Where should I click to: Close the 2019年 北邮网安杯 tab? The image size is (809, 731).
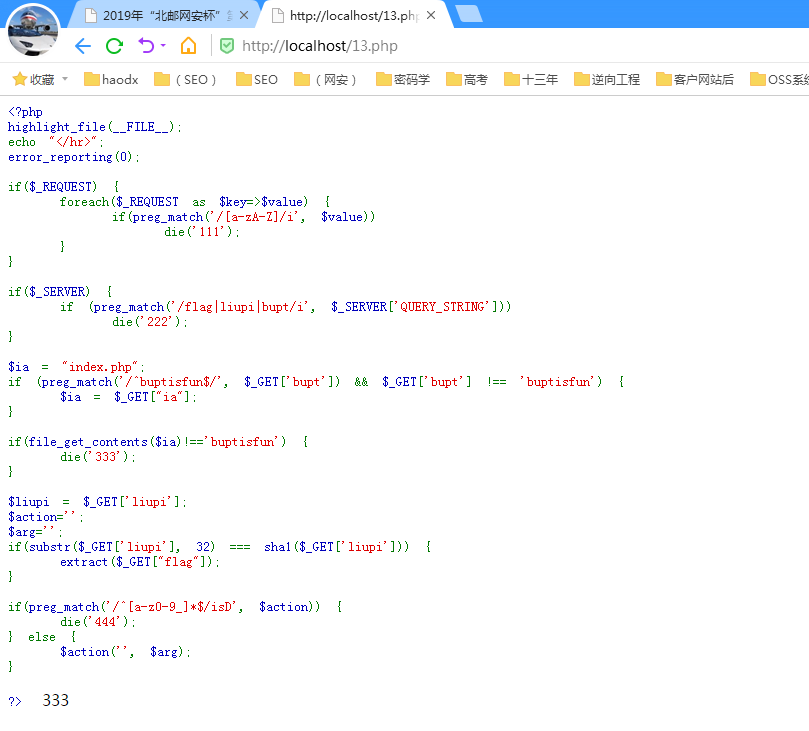[244, 15]
